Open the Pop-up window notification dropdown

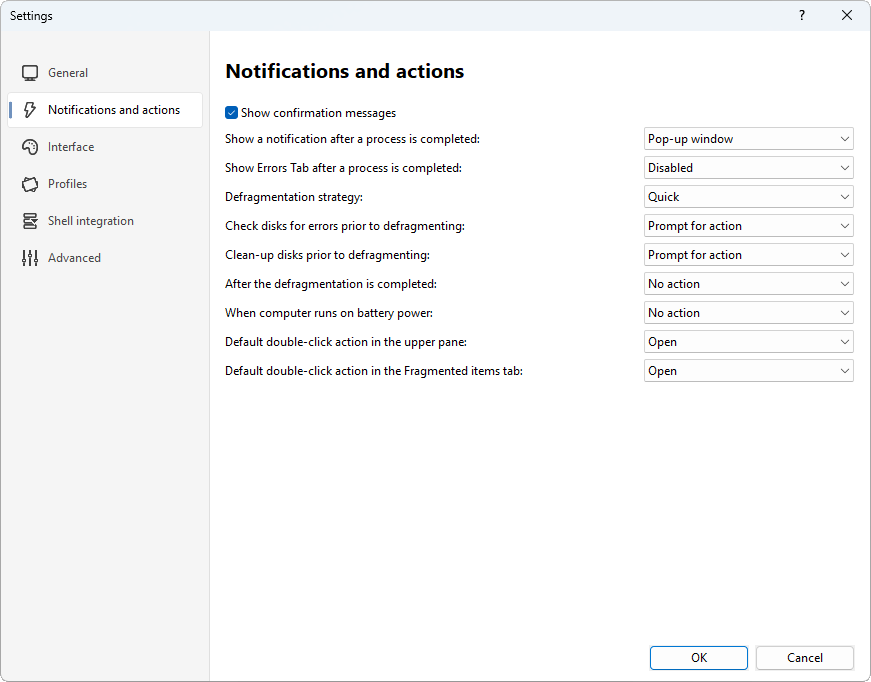[x=748, y=139]
